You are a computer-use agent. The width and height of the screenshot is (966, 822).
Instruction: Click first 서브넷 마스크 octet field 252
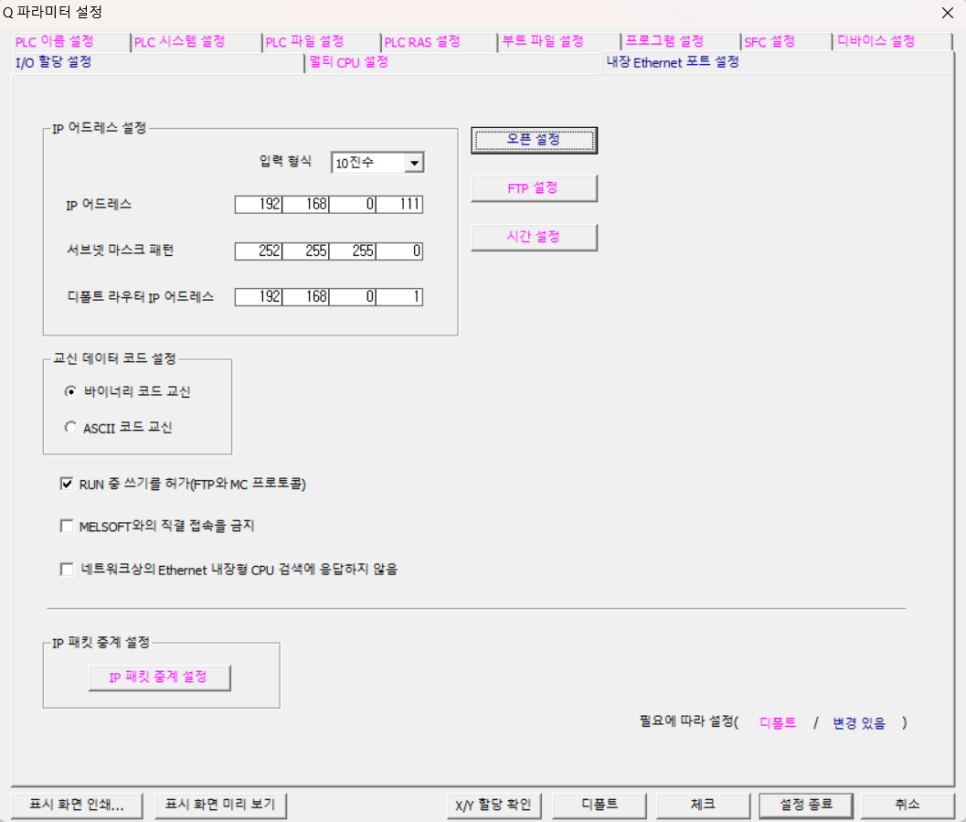pyautogui.click(x=259, y=251)
